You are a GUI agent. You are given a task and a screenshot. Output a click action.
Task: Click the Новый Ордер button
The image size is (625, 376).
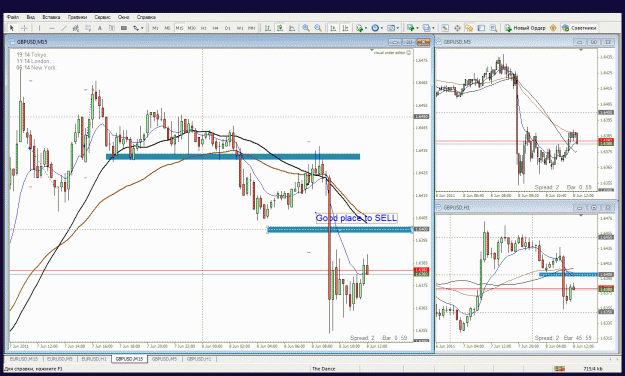525,28
